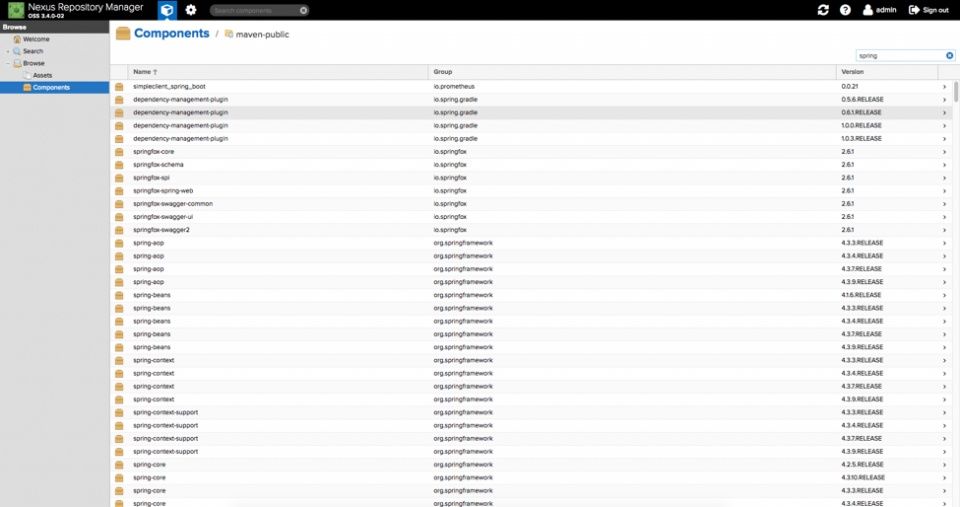Open the Administration gear icon

click(x=191, y=10)
